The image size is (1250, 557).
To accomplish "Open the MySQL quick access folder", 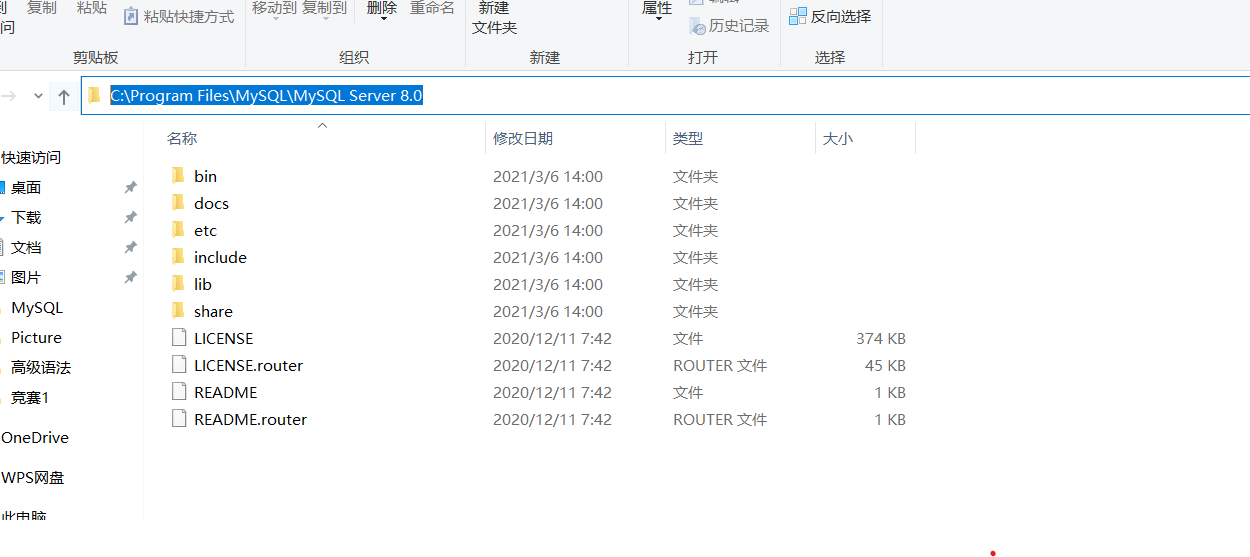I will (37, 308).
